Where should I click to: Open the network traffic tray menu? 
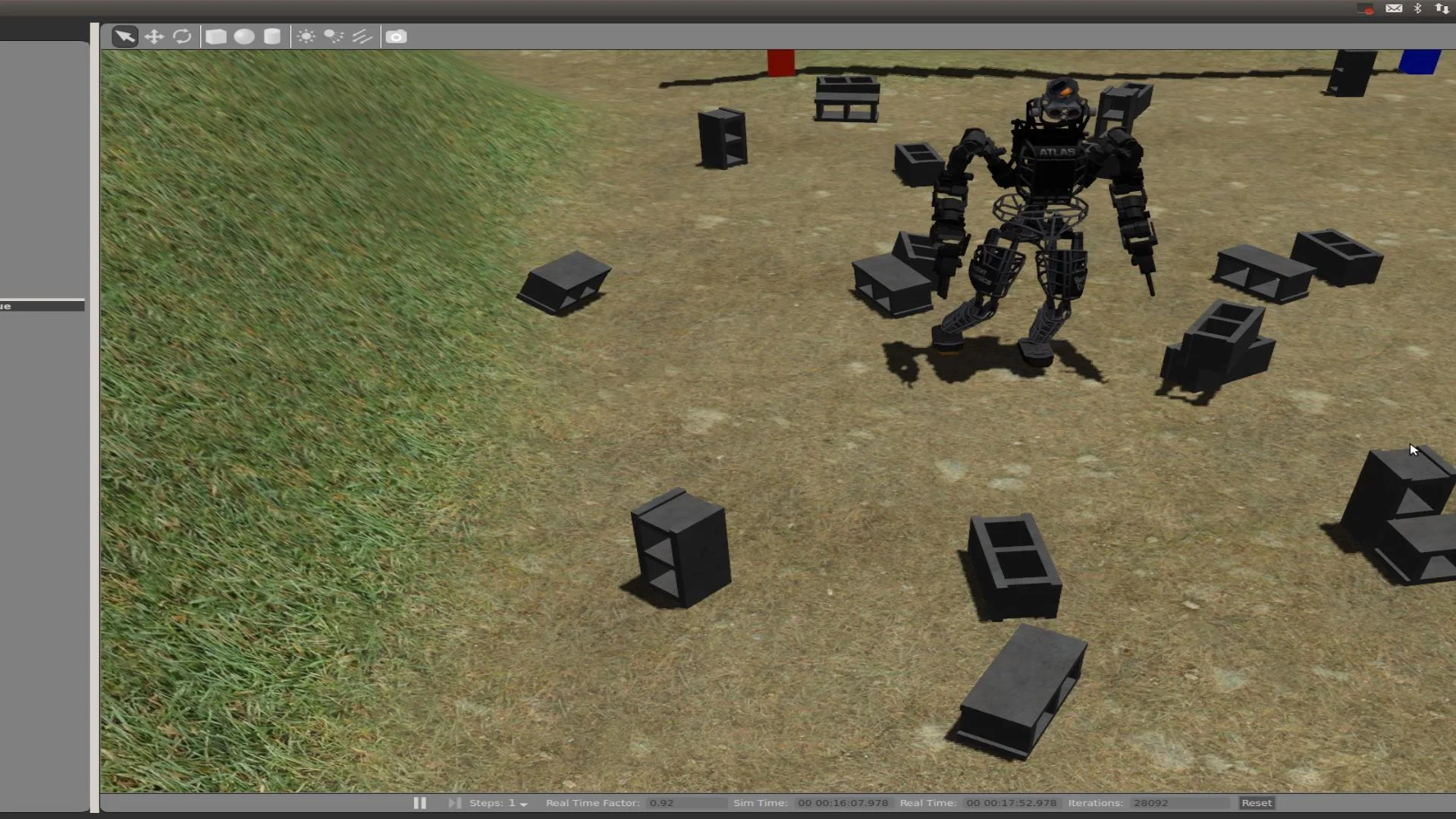(x=1440, y=8)
